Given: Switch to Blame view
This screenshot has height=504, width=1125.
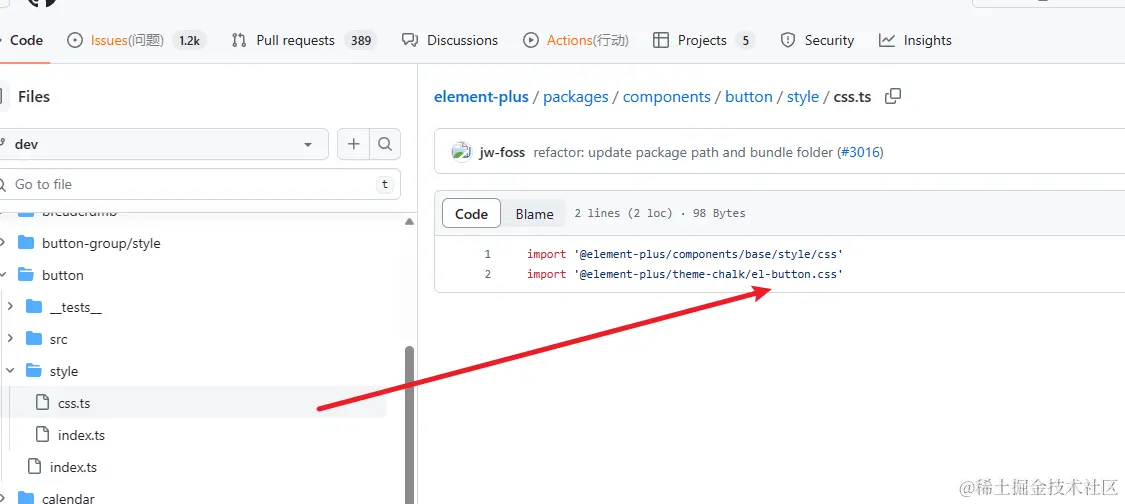Looking at the screenshot, I should pos(534,213).
